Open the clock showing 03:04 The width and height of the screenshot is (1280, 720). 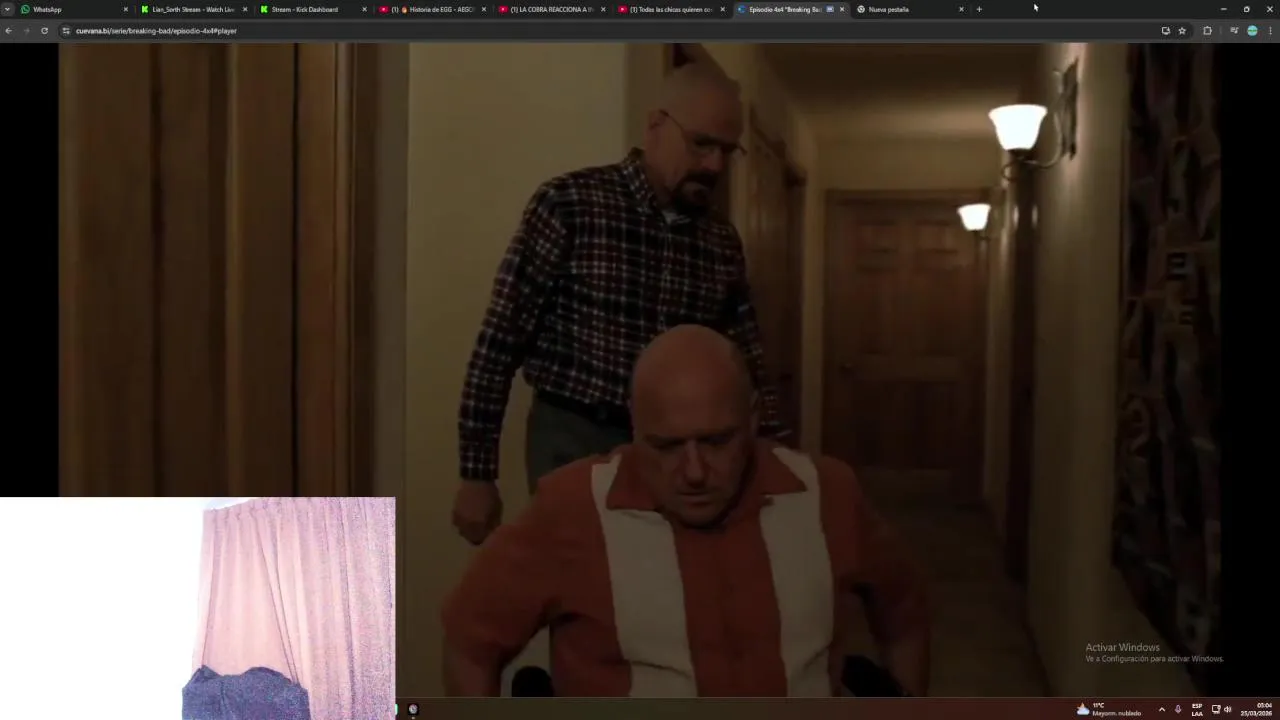tap(1257, 709)
